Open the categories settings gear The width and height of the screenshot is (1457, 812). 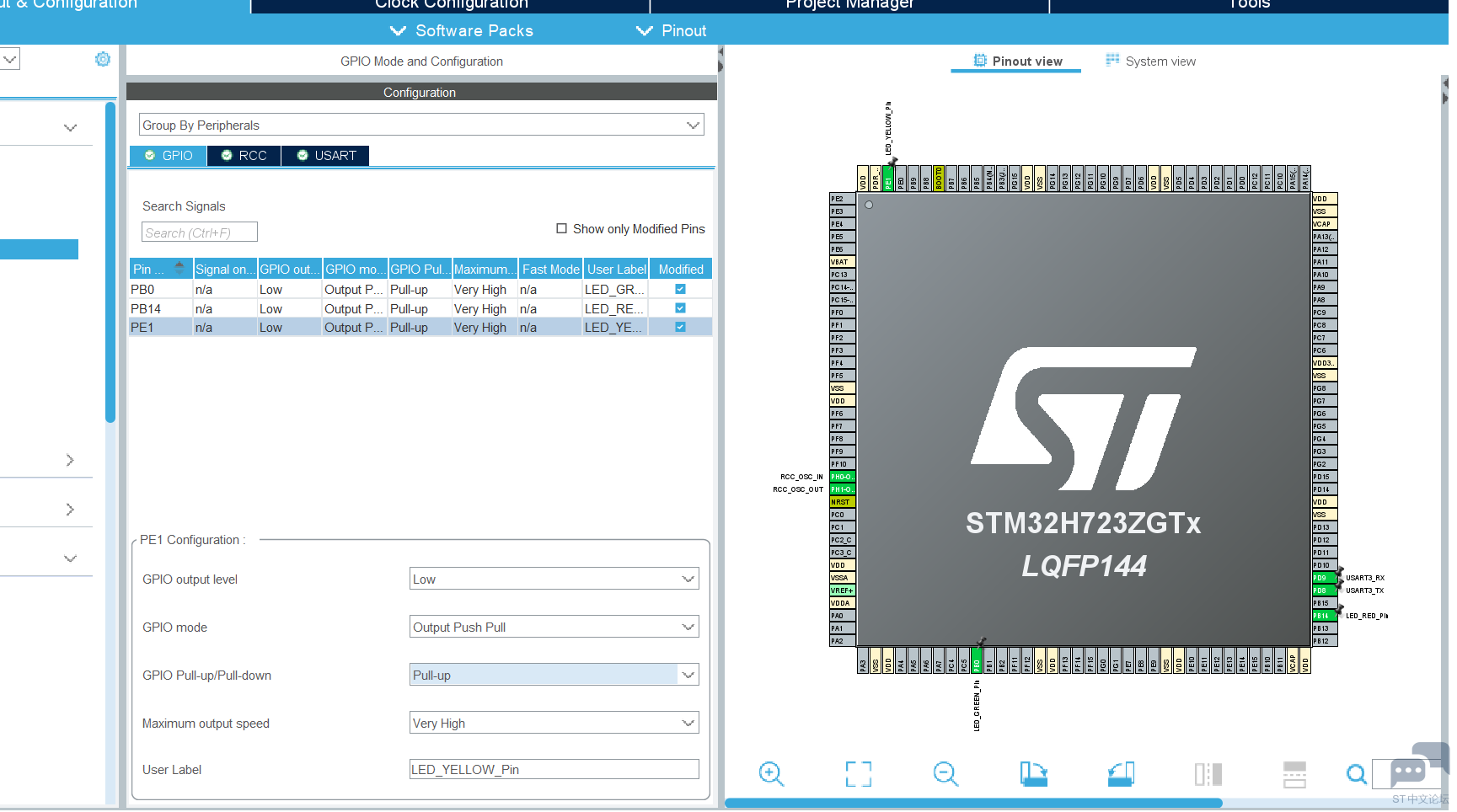(x=103, y=59)
